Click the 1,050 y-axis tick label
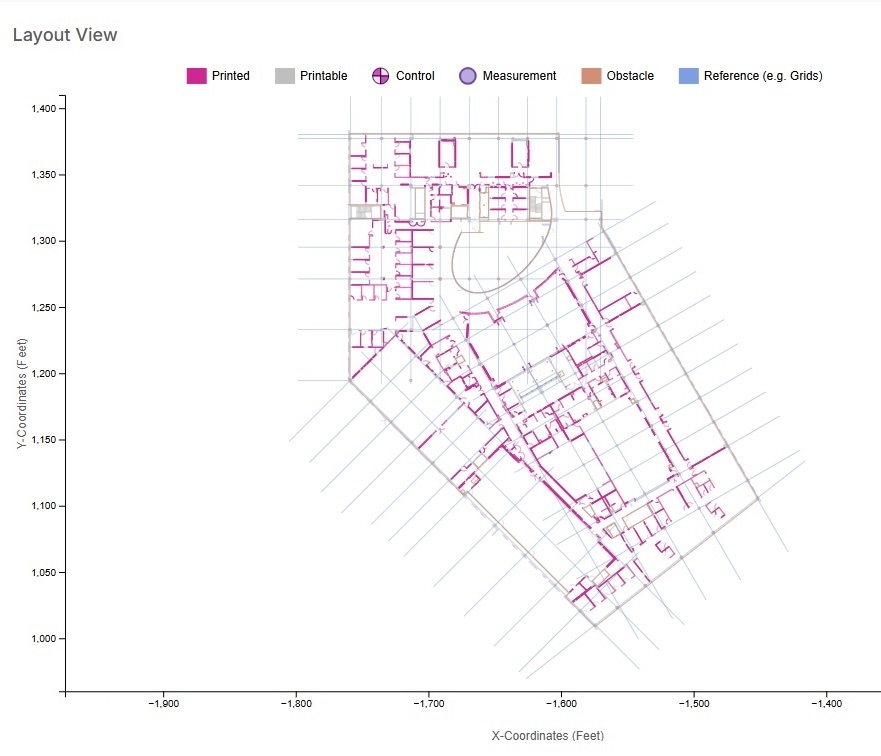The image size is (881, 756). click(x=44, y=572)
